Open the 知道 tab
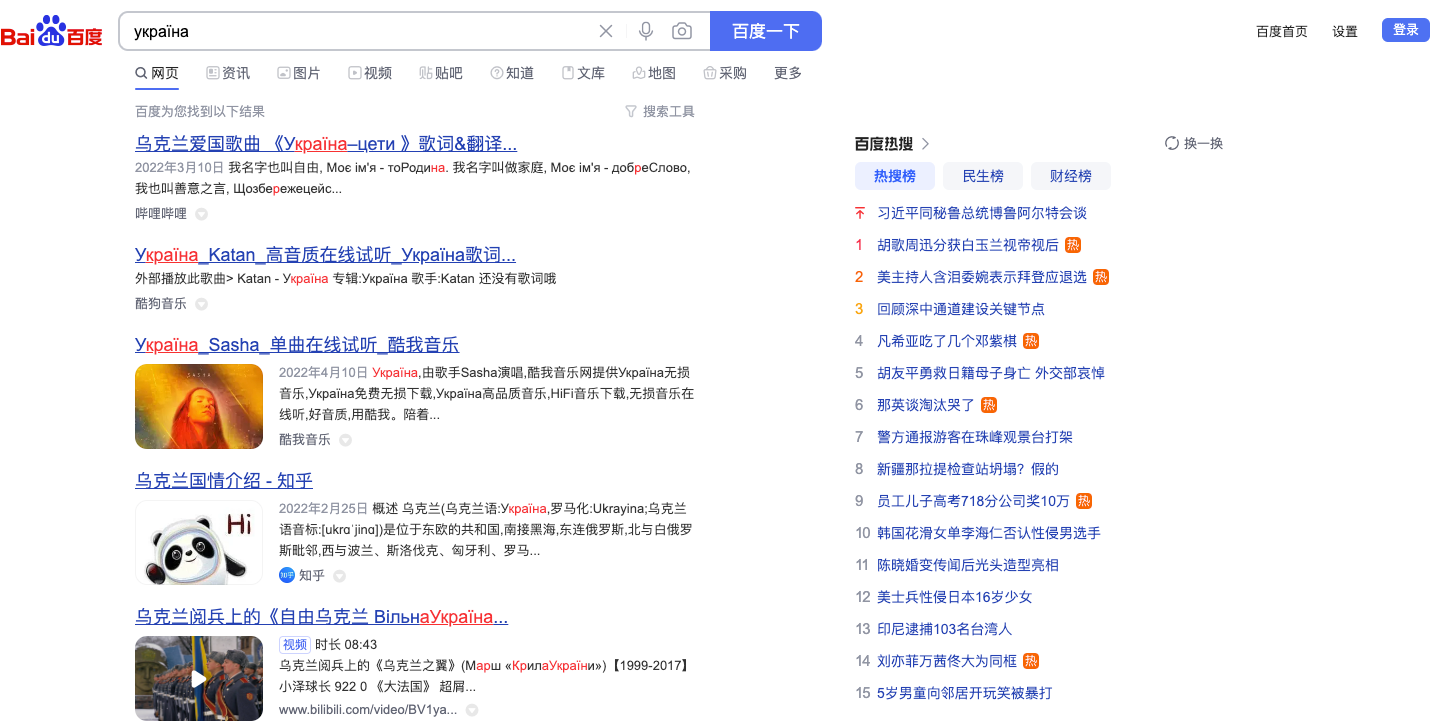 pos(512,73)
